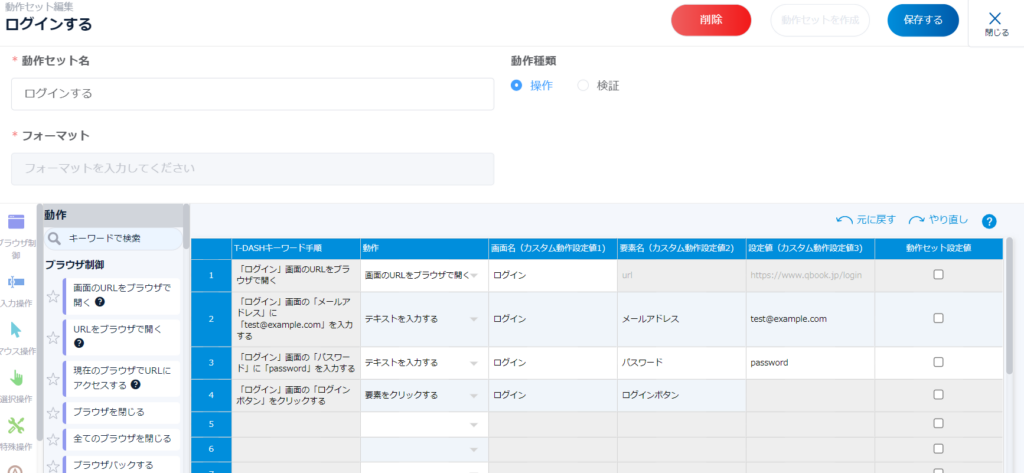Open the empty 動作 dropdown in row 5
1024x473 pixels.
(x=473, y=425)
